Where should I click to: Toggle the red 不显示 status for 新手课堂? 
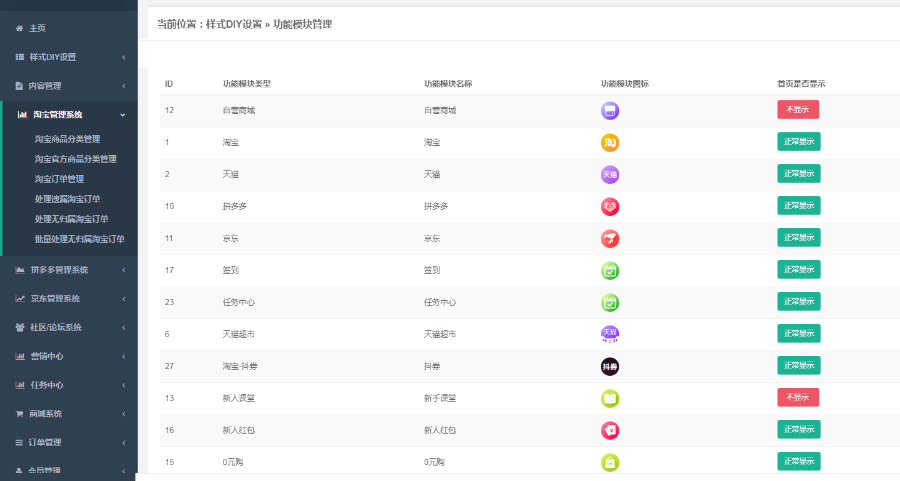797,397
